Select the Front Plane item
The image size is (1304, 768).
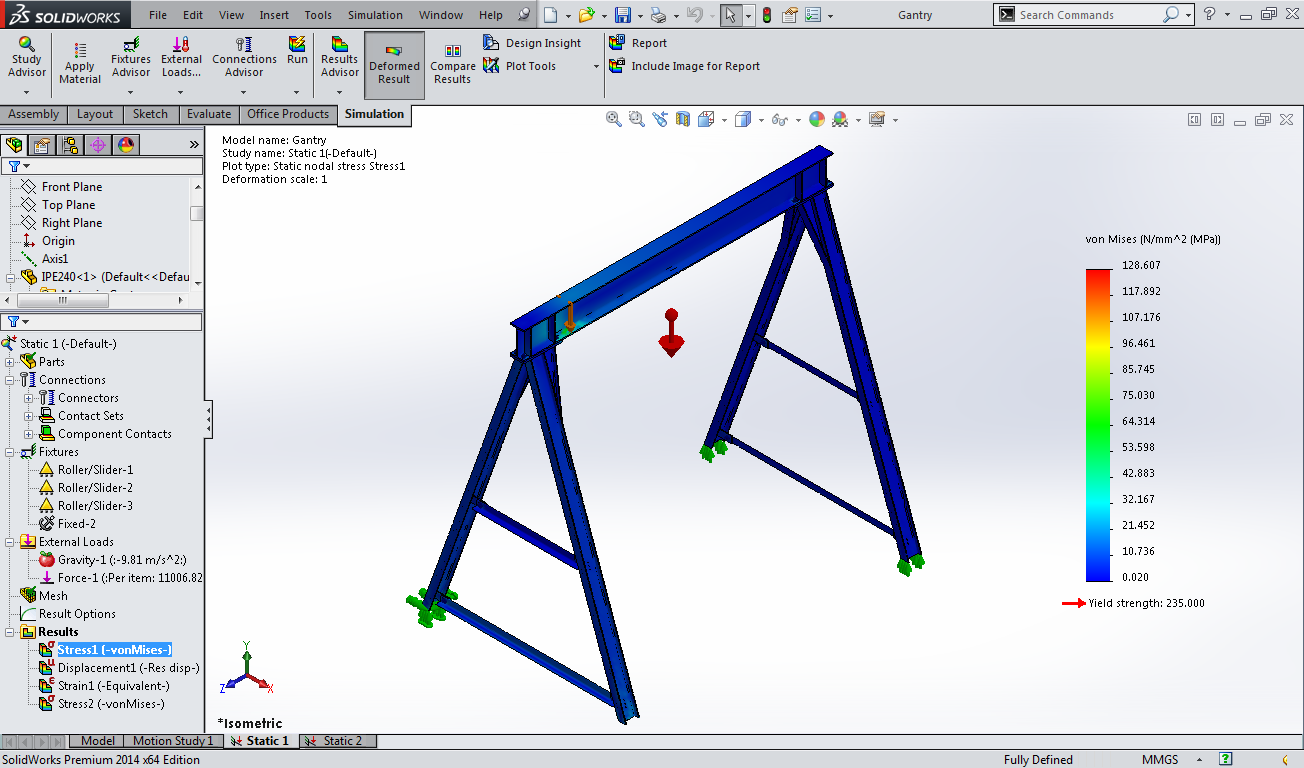62,187
